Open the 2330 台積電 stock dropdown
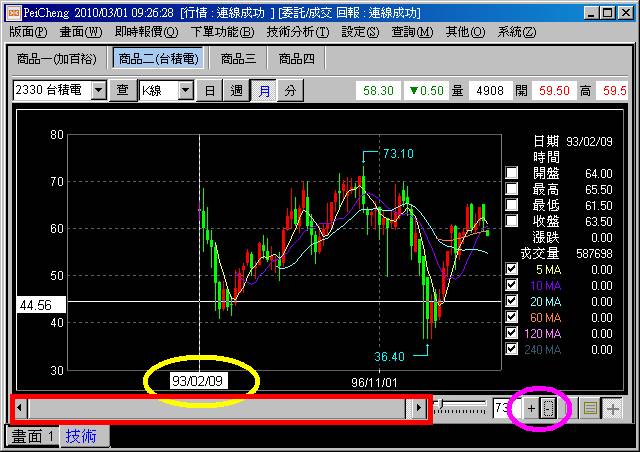Screen dimensions: 640x452 click(x=98, y=91)
